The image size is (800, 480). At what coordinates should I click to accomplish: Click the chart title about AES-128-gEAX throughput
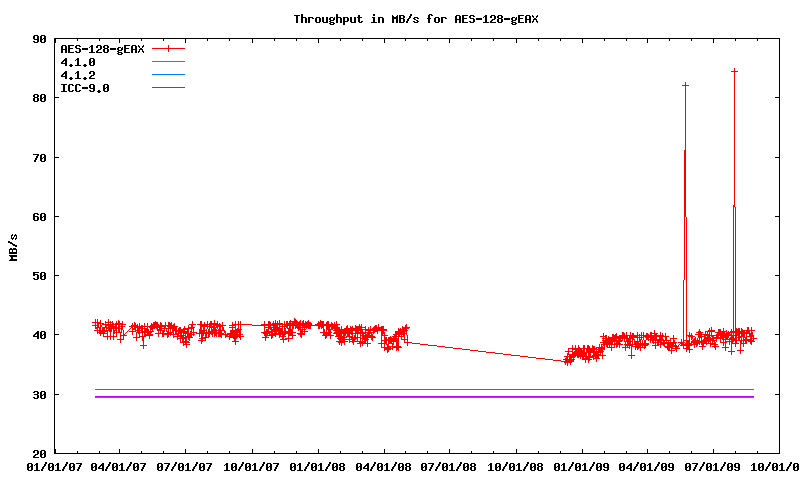coord(421,19)
